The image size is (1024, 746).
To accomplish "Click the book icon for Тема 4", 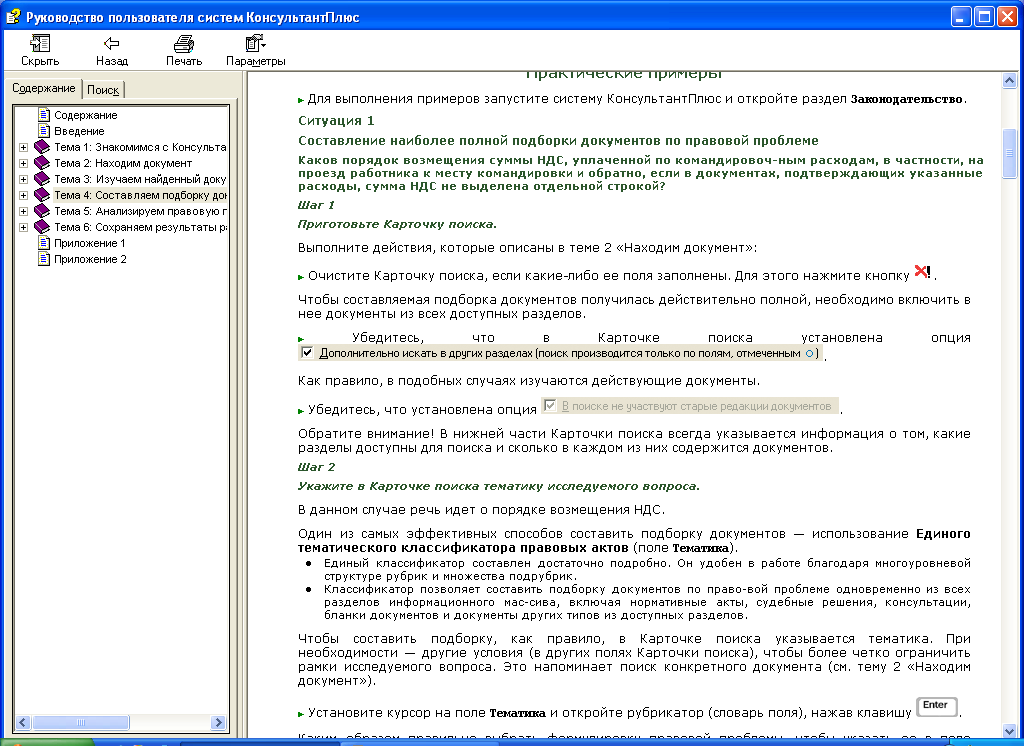I will (x=42, y=195).
